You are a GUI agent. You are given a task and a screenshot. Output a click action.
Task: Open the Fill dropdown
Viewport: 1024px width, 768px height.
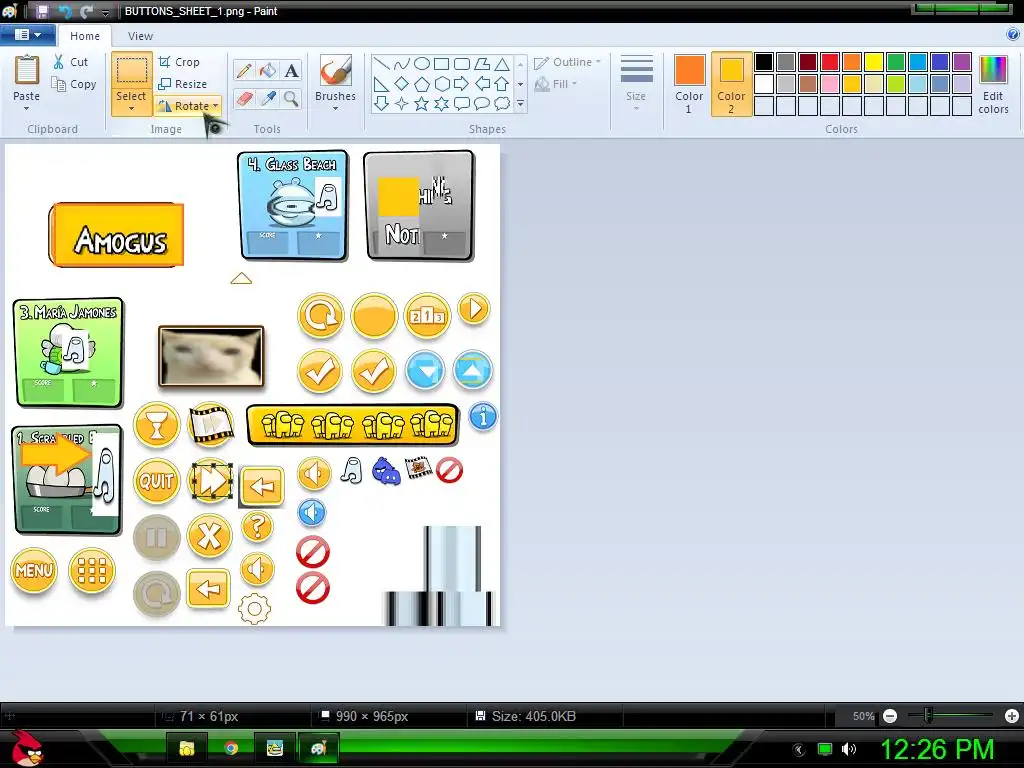pyautogui.click(x=556, y=84)
